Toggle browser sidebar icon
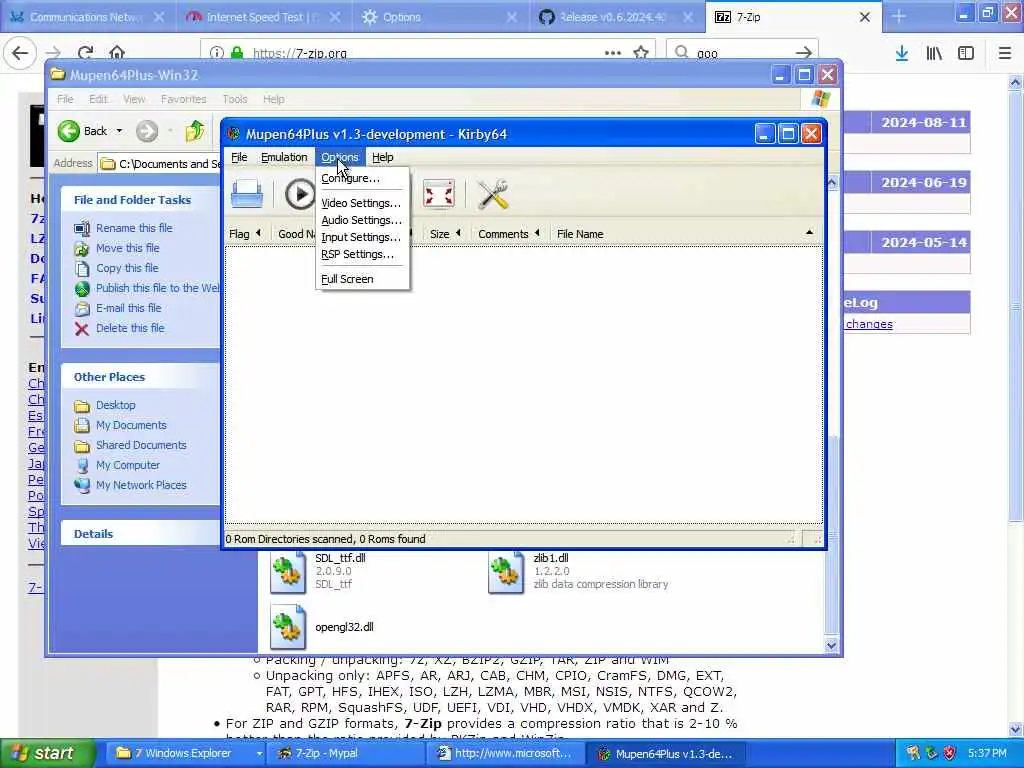This screenshot has width=1024, height=768. click(x=966, y=53)
